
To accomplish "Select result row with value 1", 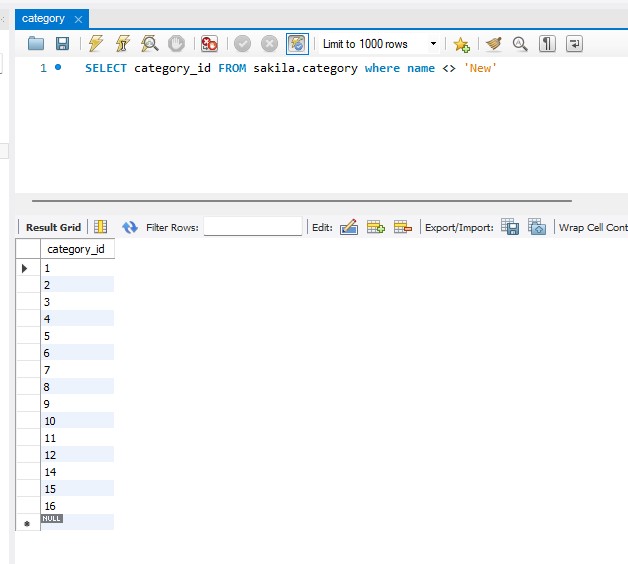I will pyautogui.click(x=77, y=268).
